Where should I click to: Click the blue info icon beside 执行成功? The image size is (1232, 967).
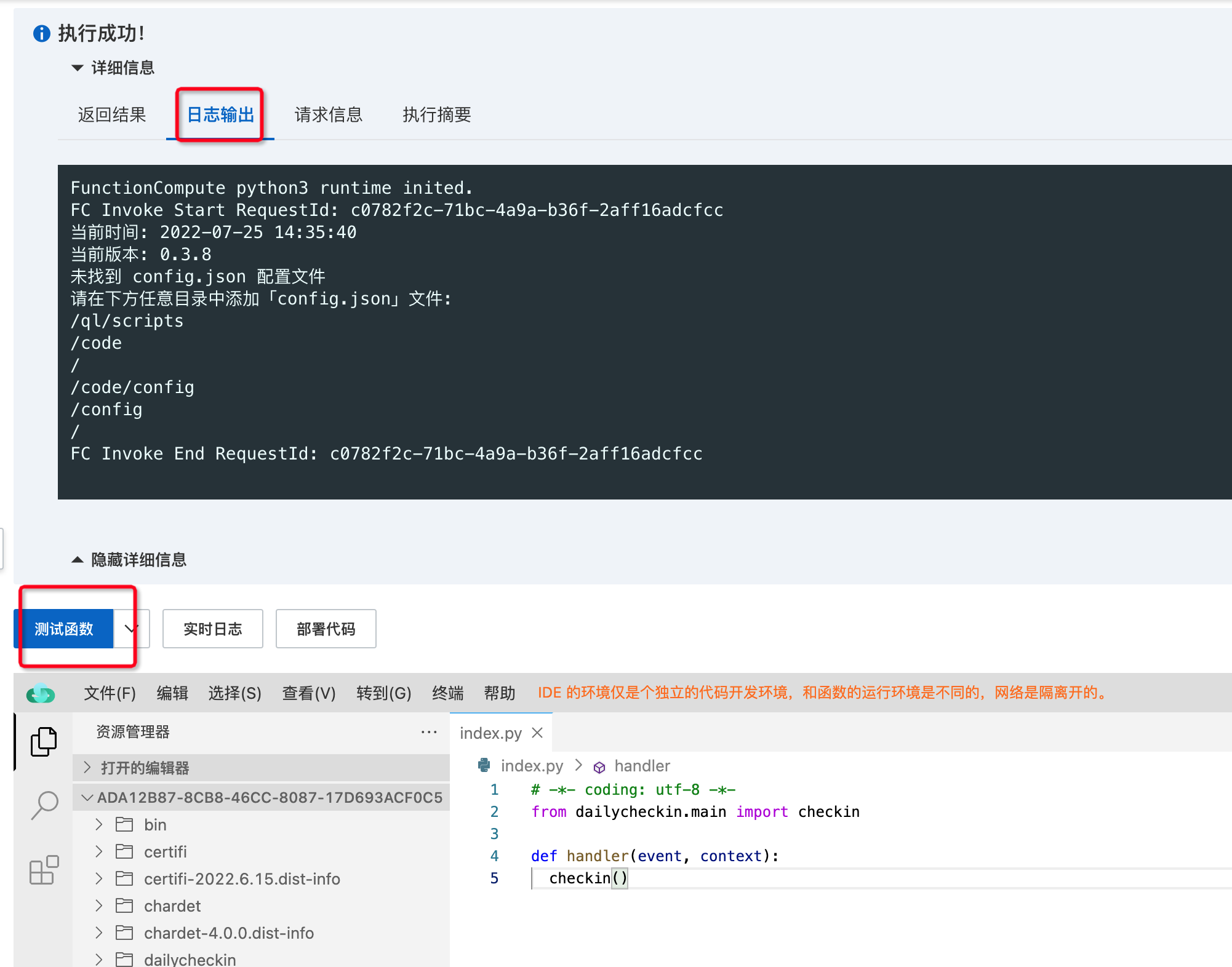(x=41, y=33)
